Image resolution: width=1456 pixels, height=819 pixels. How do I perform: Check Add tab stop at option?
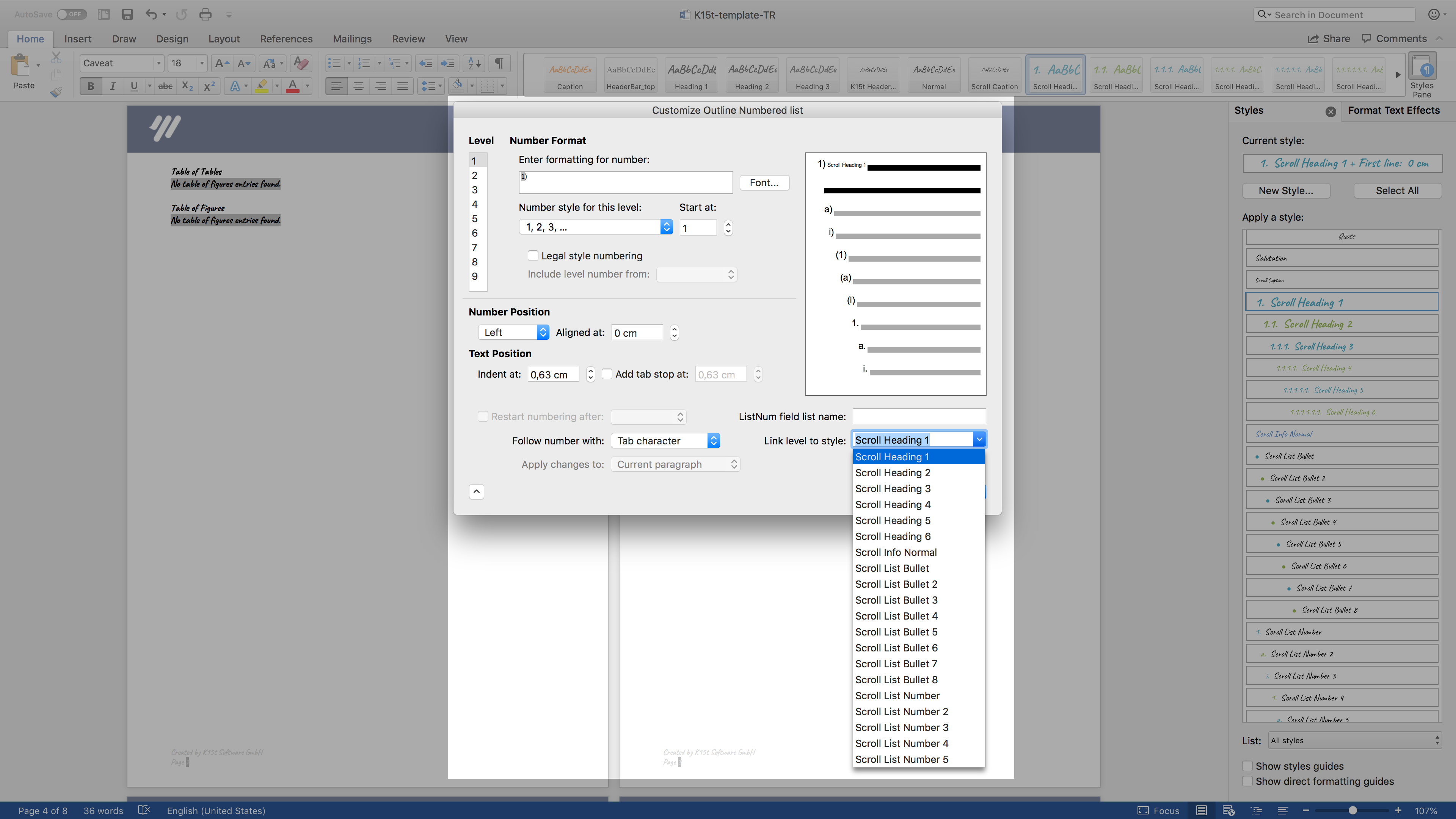click(x=607, y=374)
